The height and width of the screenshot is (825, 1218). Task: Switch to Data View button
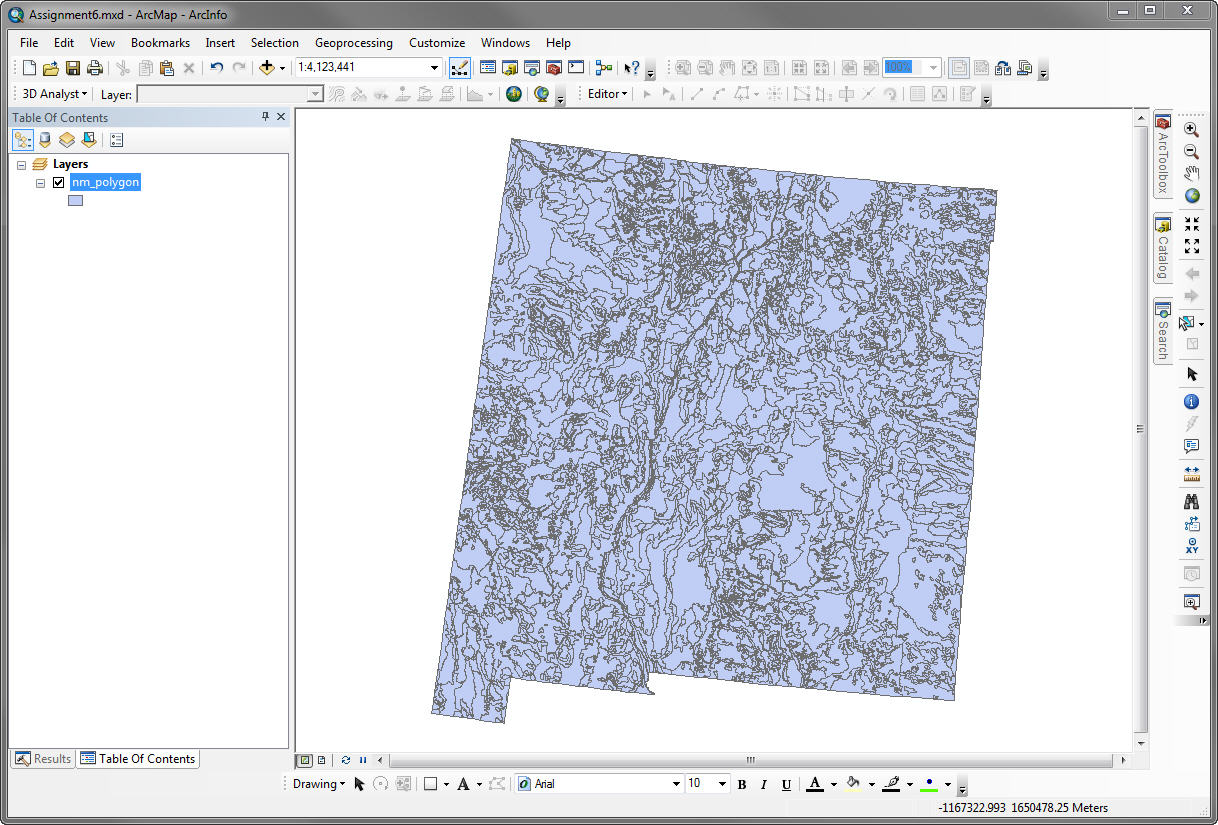pos(306,760)
